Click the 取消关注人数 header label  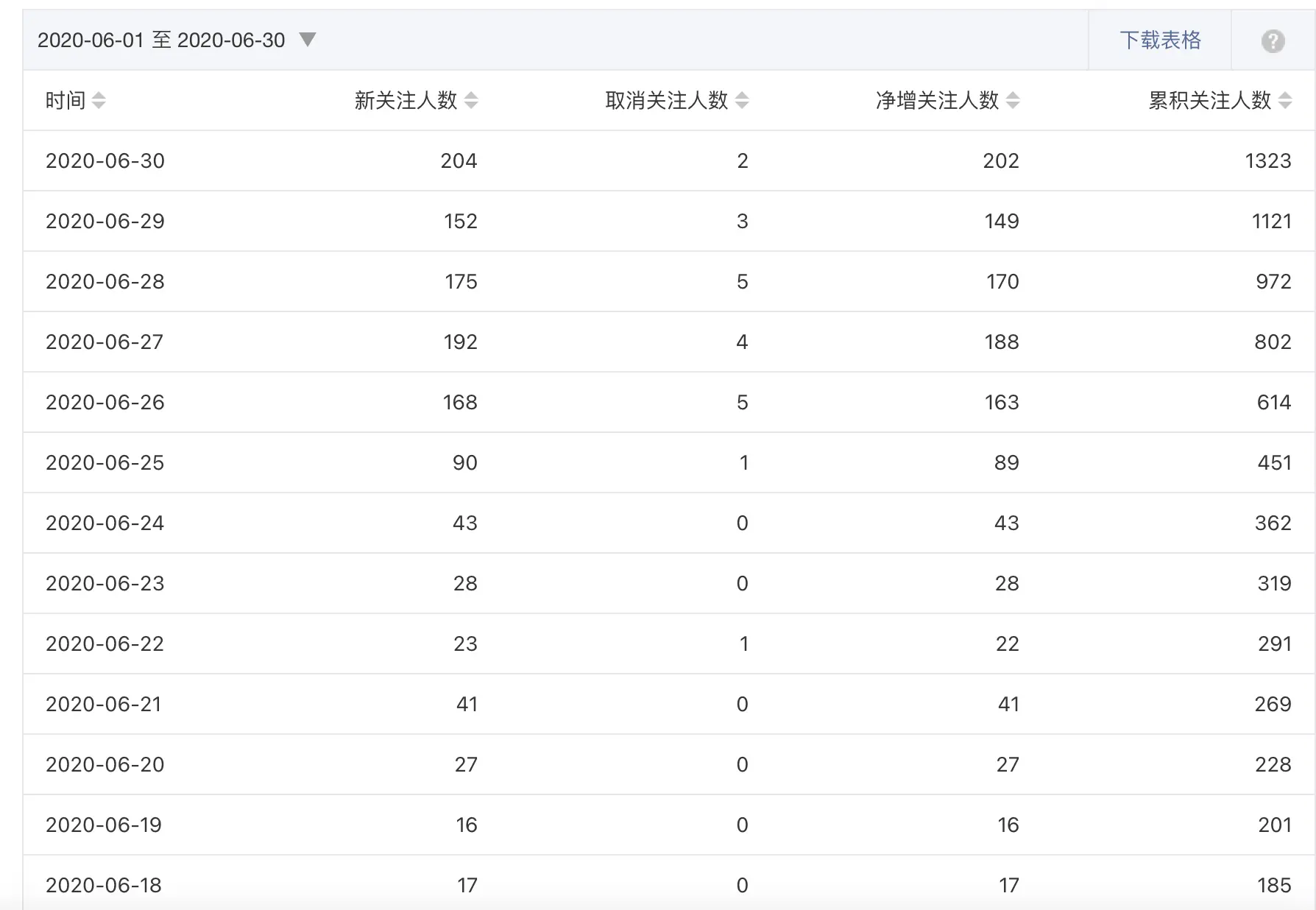pyautogui.click(x=667, y=101)
